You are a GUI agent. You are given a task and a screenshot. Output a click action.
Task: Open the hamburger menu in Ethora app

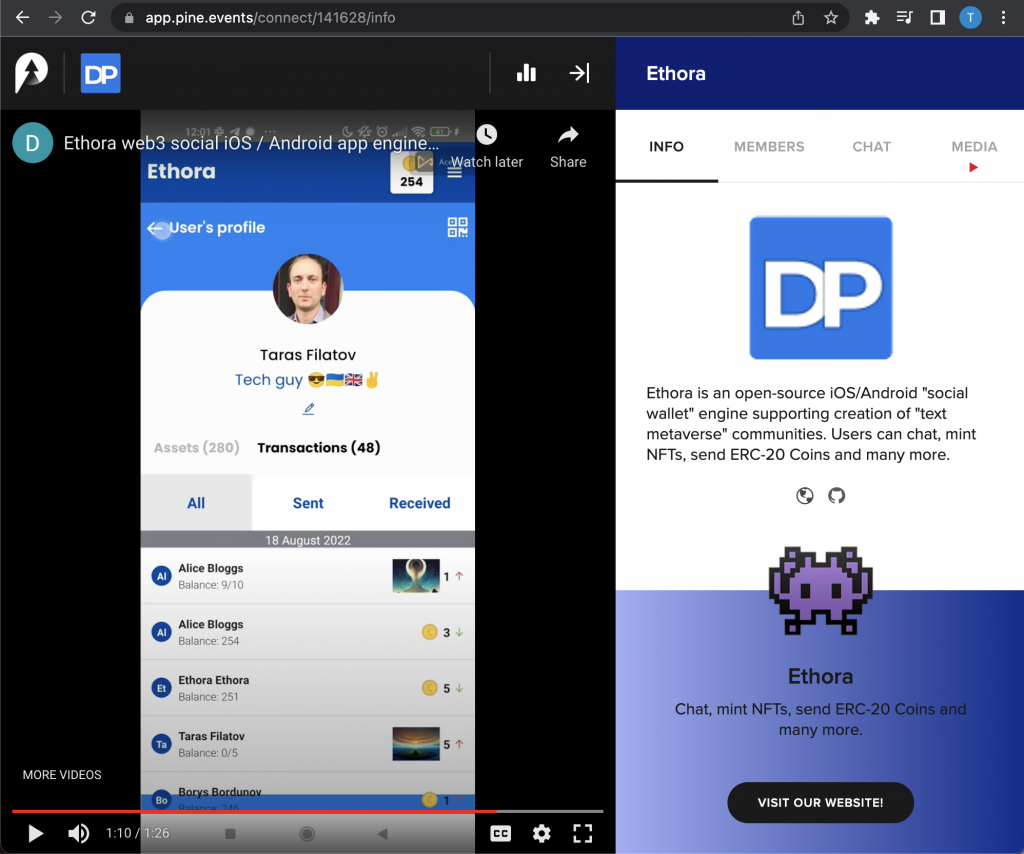pyautogui.click(x=455, y=172)
